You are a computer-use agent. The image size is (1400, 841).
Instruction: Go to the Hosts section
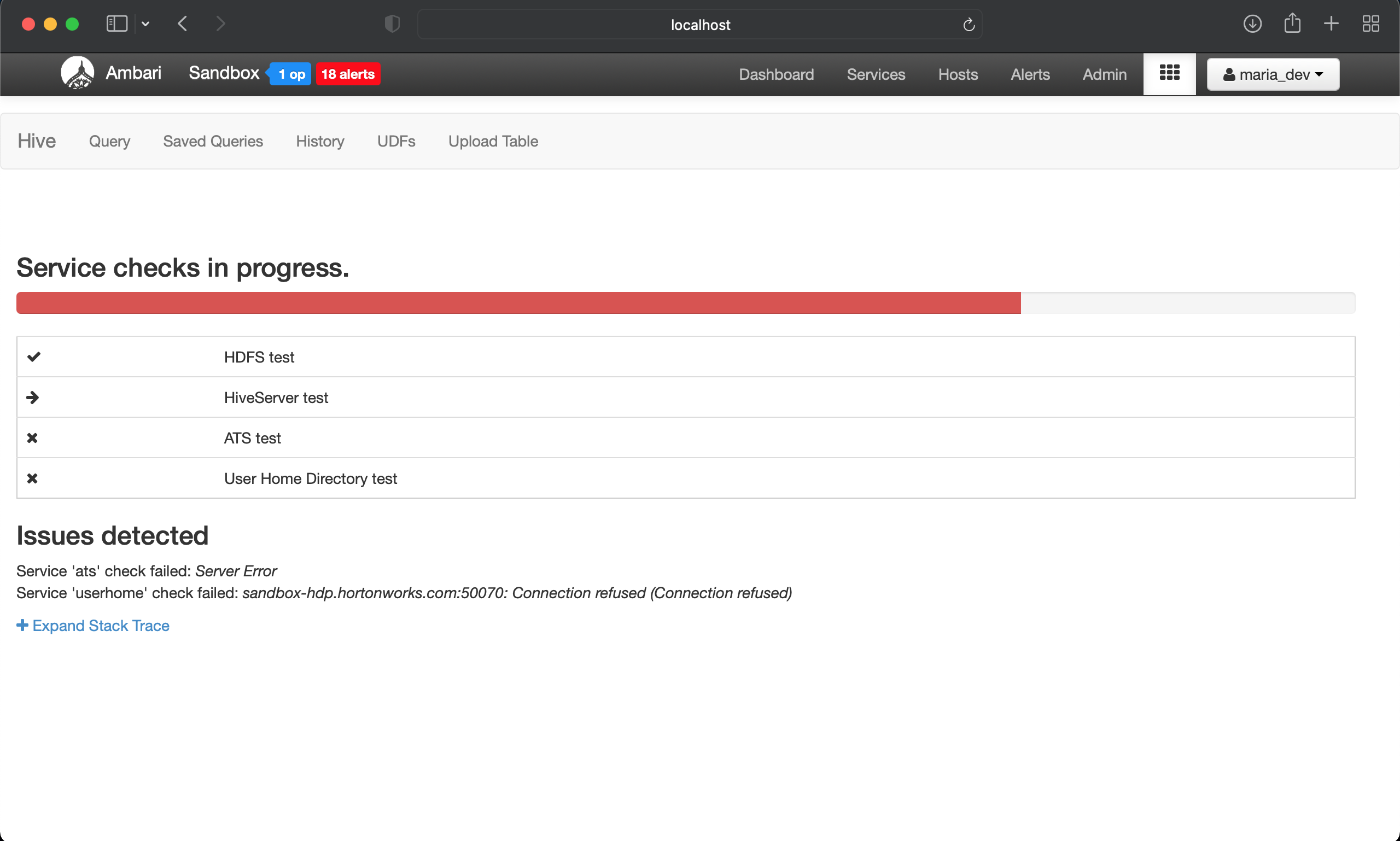coord(958,74)
